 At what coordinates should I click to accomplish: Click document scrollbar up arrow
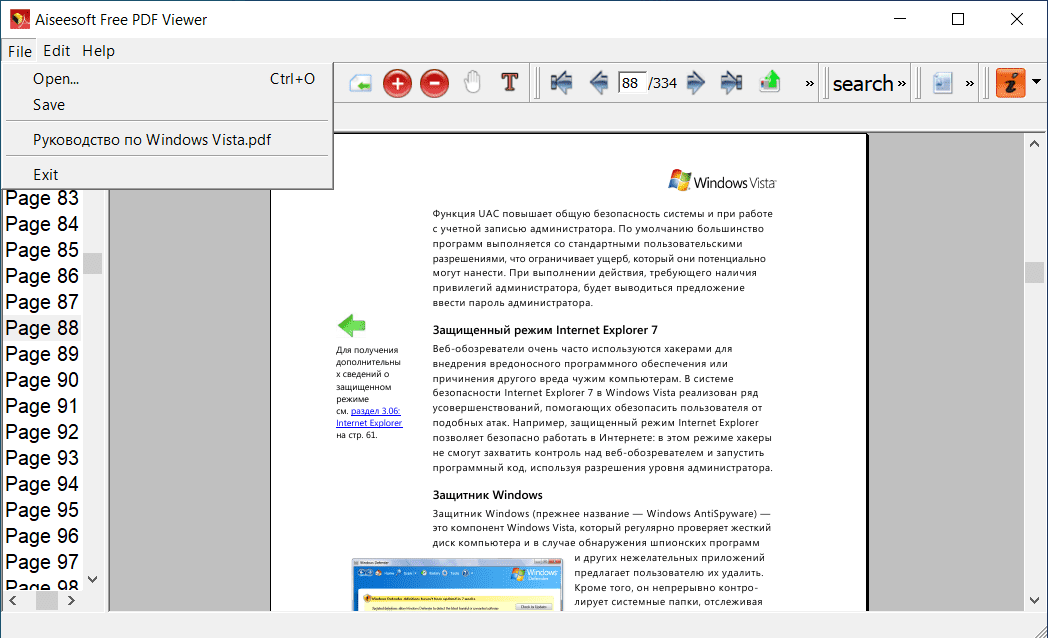click(x=1034, y=144)
